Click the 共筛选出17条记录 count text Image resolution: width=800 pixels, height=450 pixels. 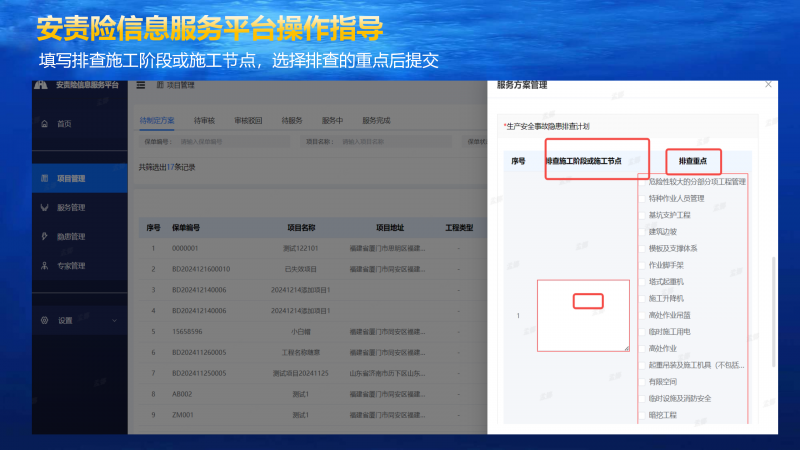[167, 167]
